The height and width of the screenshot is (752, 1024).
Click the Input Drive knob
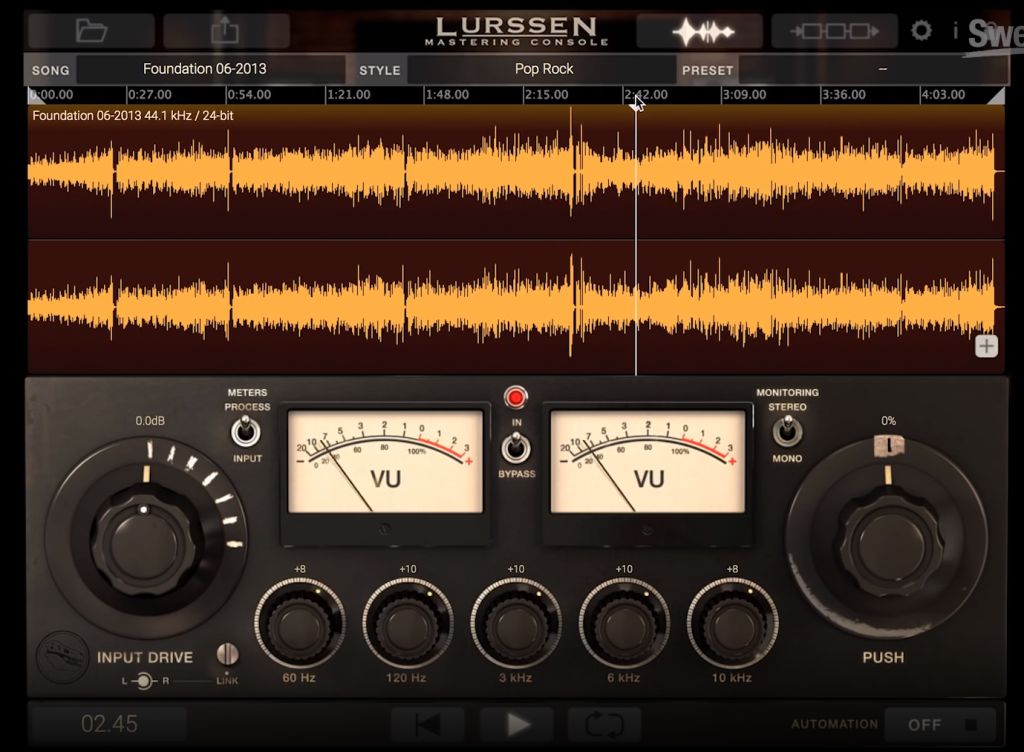click(x=144, y=543)
